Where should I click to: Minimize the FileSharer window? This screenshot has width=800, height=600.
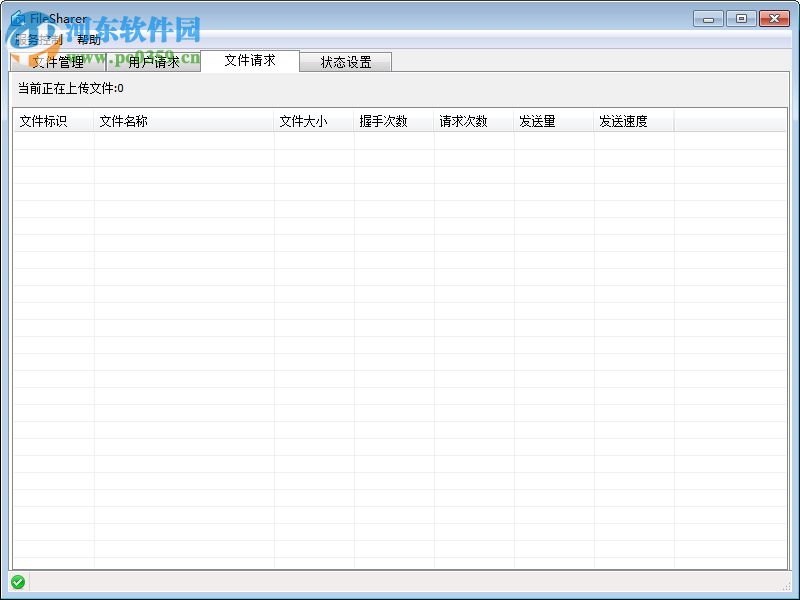coord(707,18)
